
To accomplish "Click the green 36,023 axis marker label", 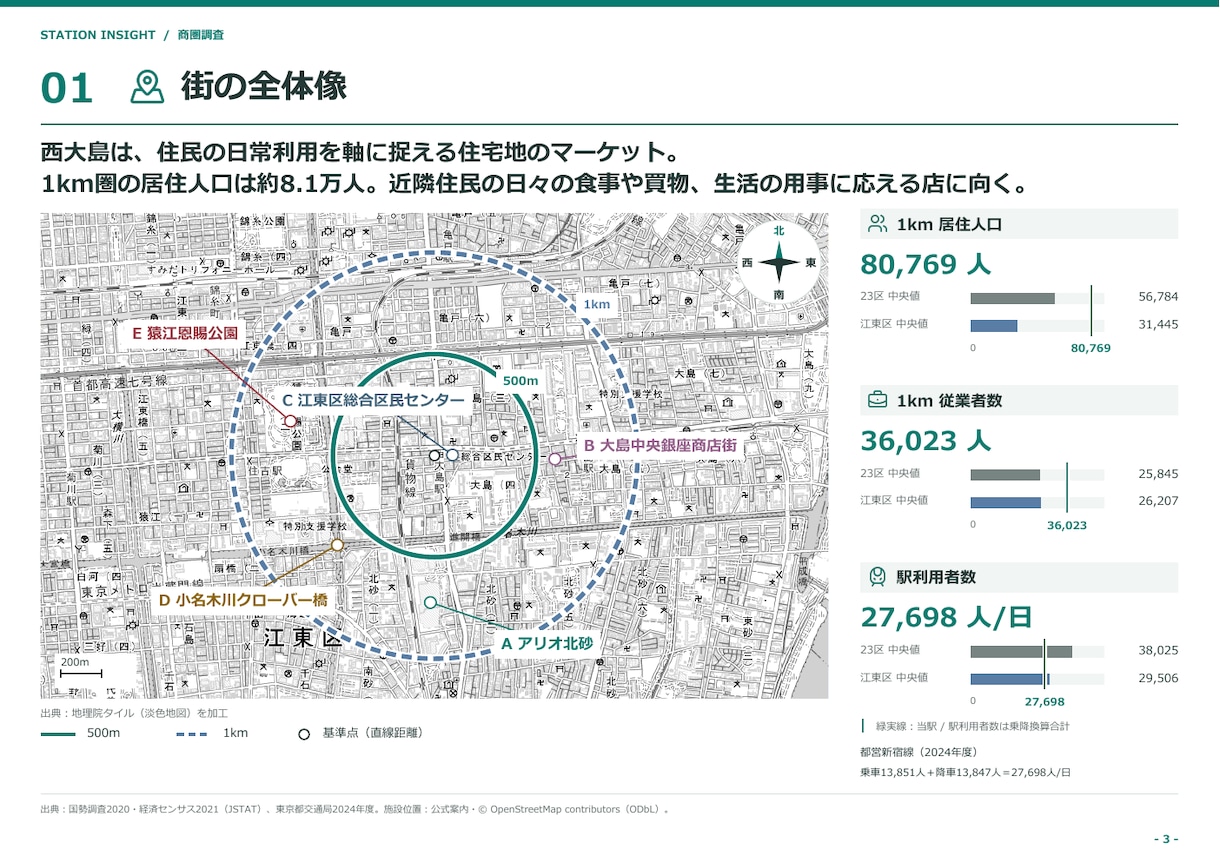I will tap(1067, 525).
